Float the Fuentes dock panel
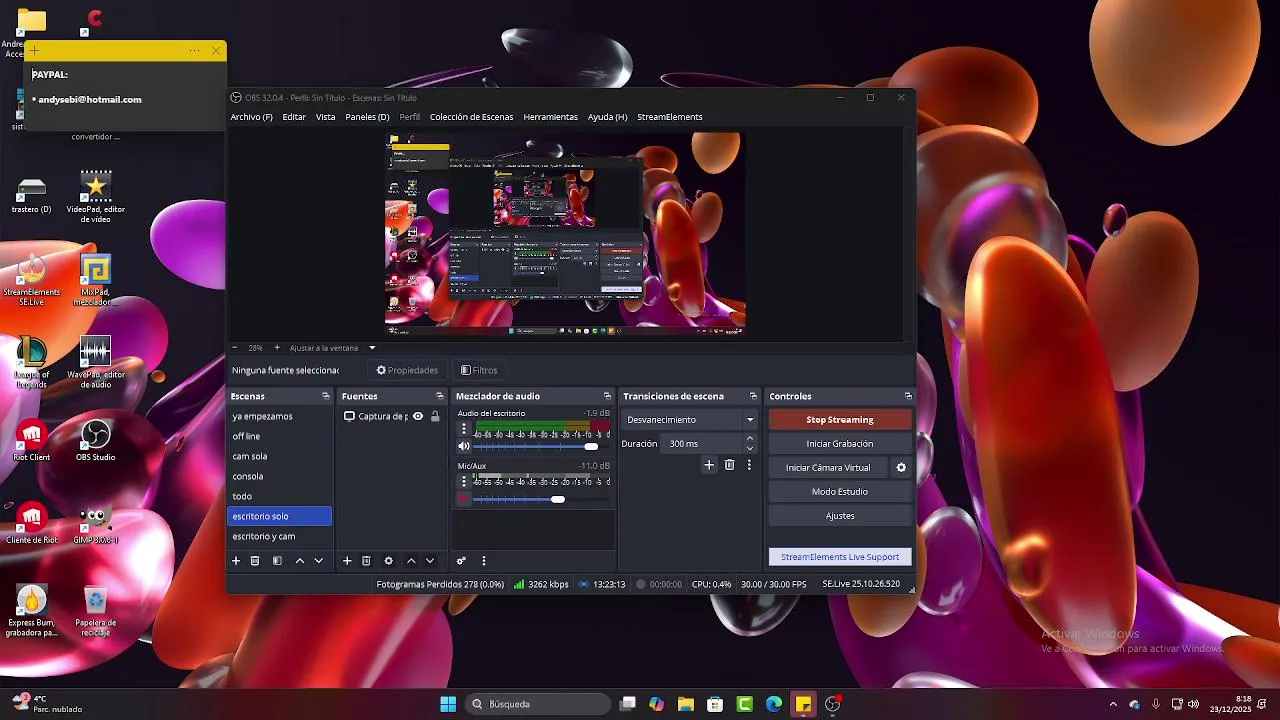1280x720 pixels. (439, 396)
